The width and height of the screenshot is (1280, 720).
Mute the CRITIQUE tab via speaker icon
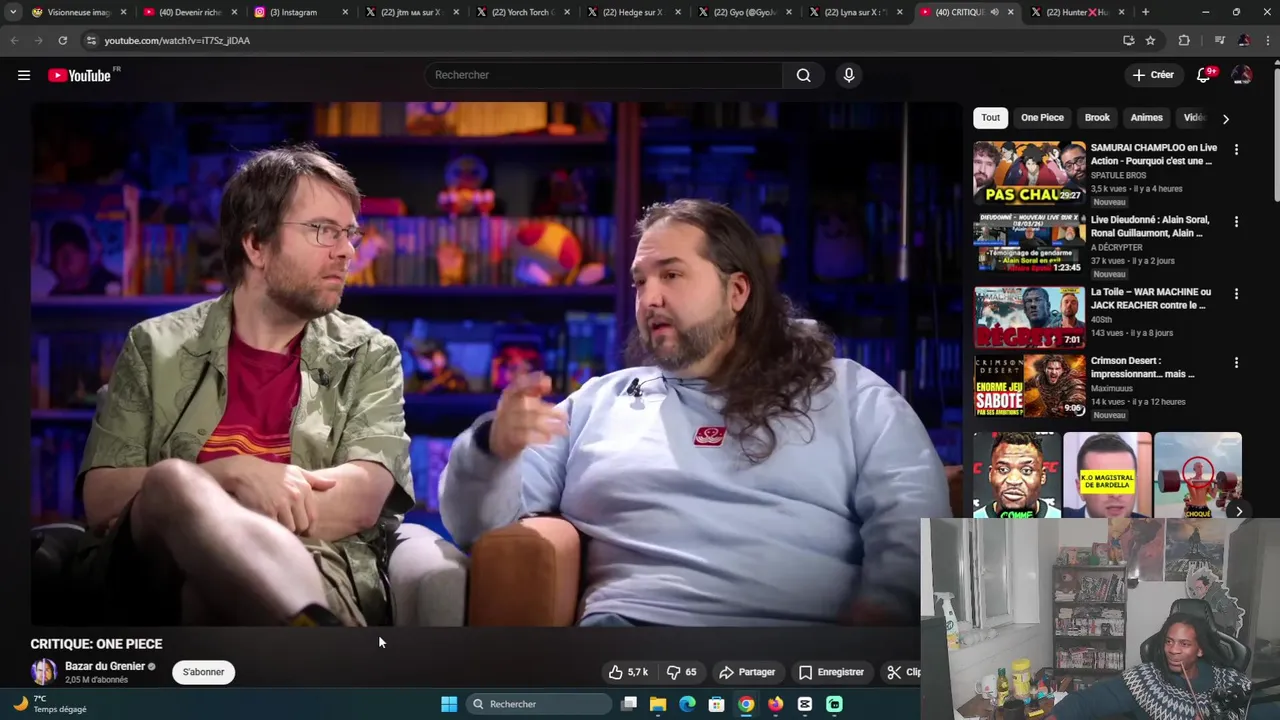click(994, 12)
